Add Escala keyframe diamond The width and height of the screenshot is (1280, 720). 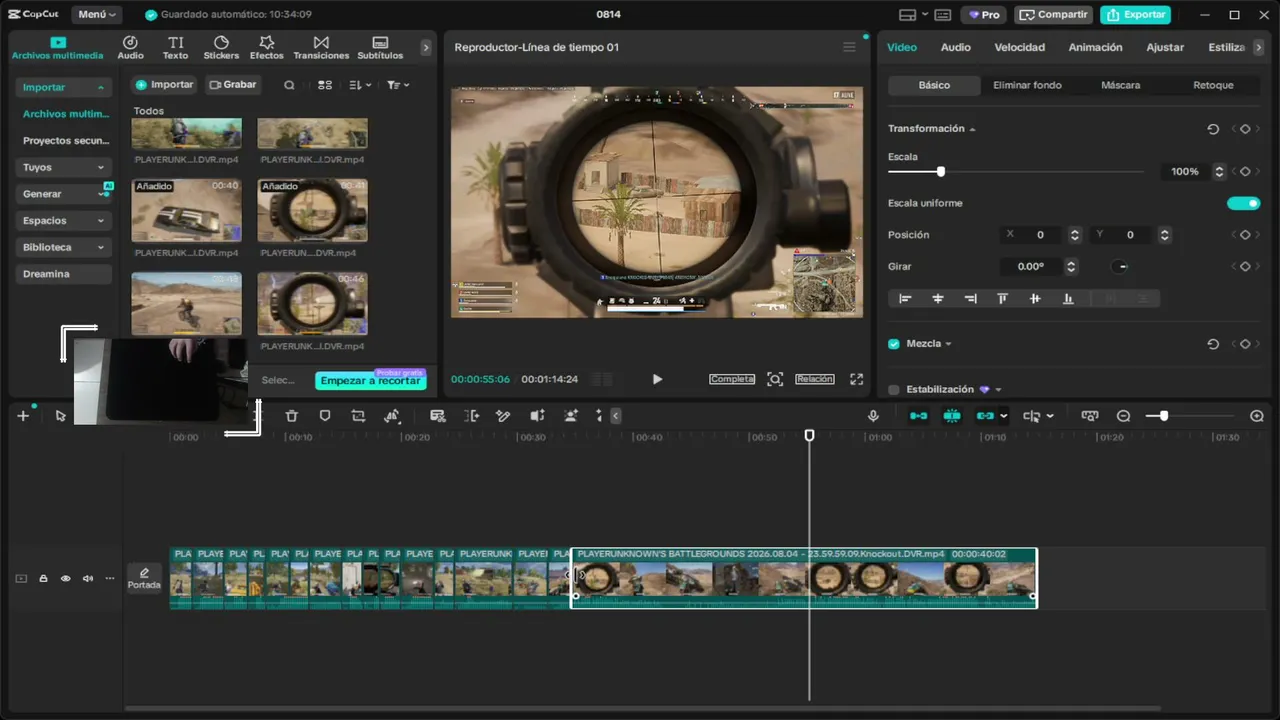point(1245,172)
